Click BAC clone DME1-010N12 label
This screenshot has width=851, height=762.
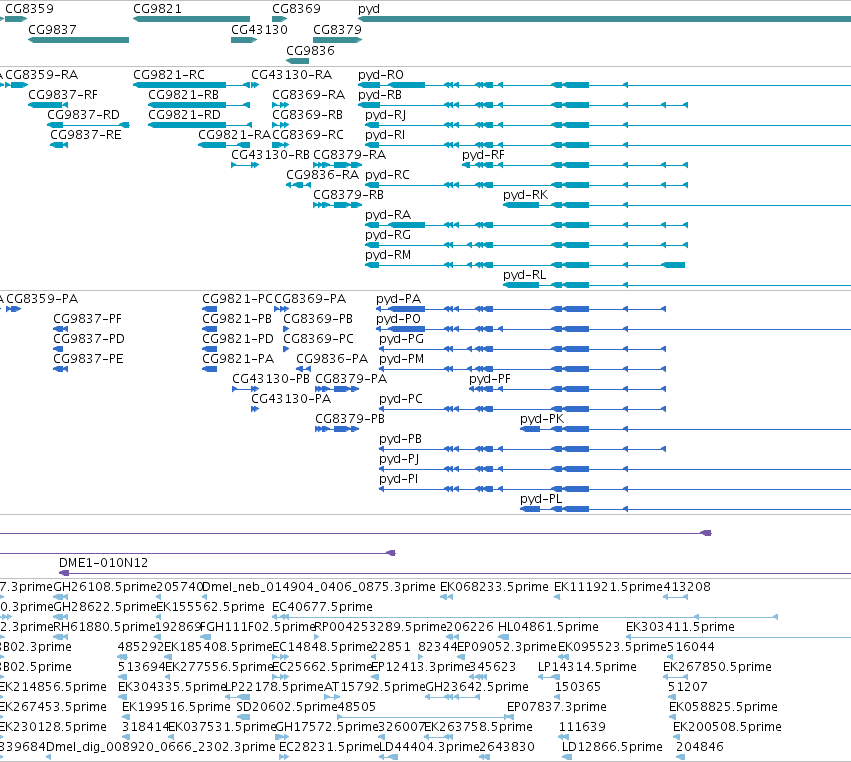(x=103, y=563)
